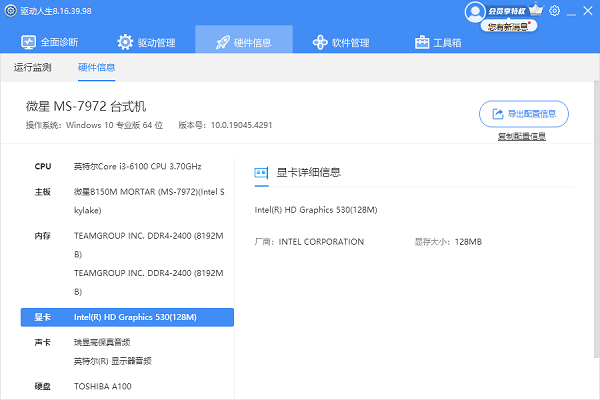600x400 pixels.
Task: Select the 硬件信息 top navigation tab
Action: [244, 42]
